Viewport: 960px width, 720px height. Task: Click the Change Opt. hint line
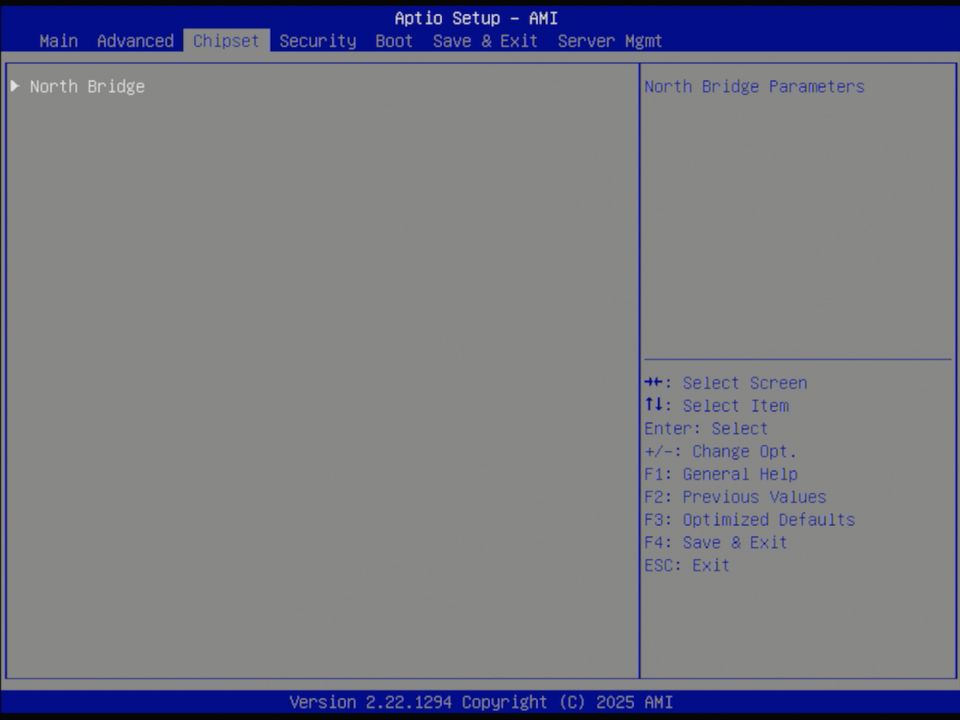point(721,451)
